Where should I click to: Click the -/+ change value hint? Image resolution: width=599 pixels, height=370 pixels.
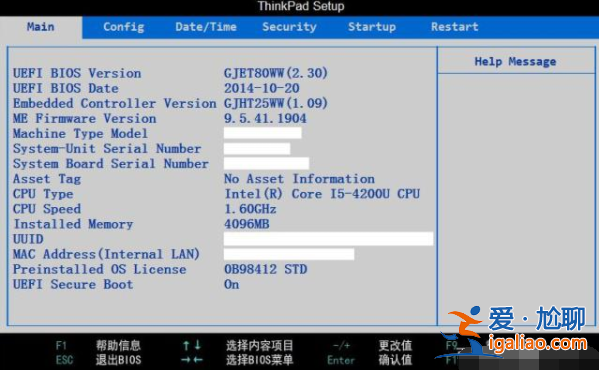342,346
